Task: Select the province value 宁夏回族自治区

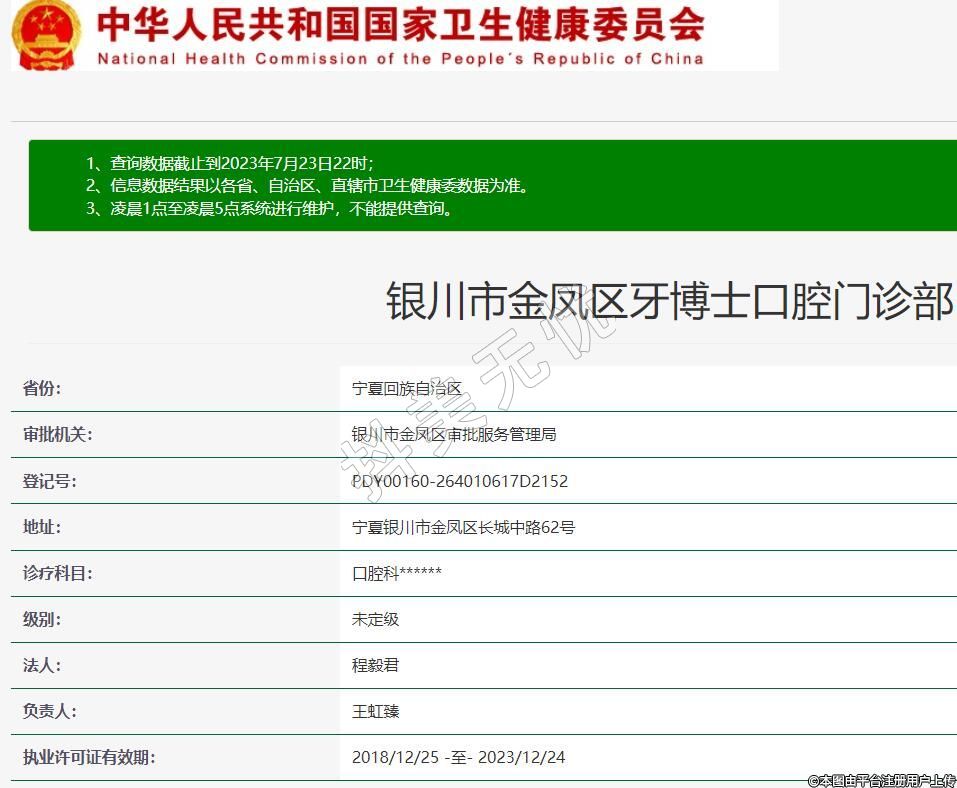Action: pos(407,389)
